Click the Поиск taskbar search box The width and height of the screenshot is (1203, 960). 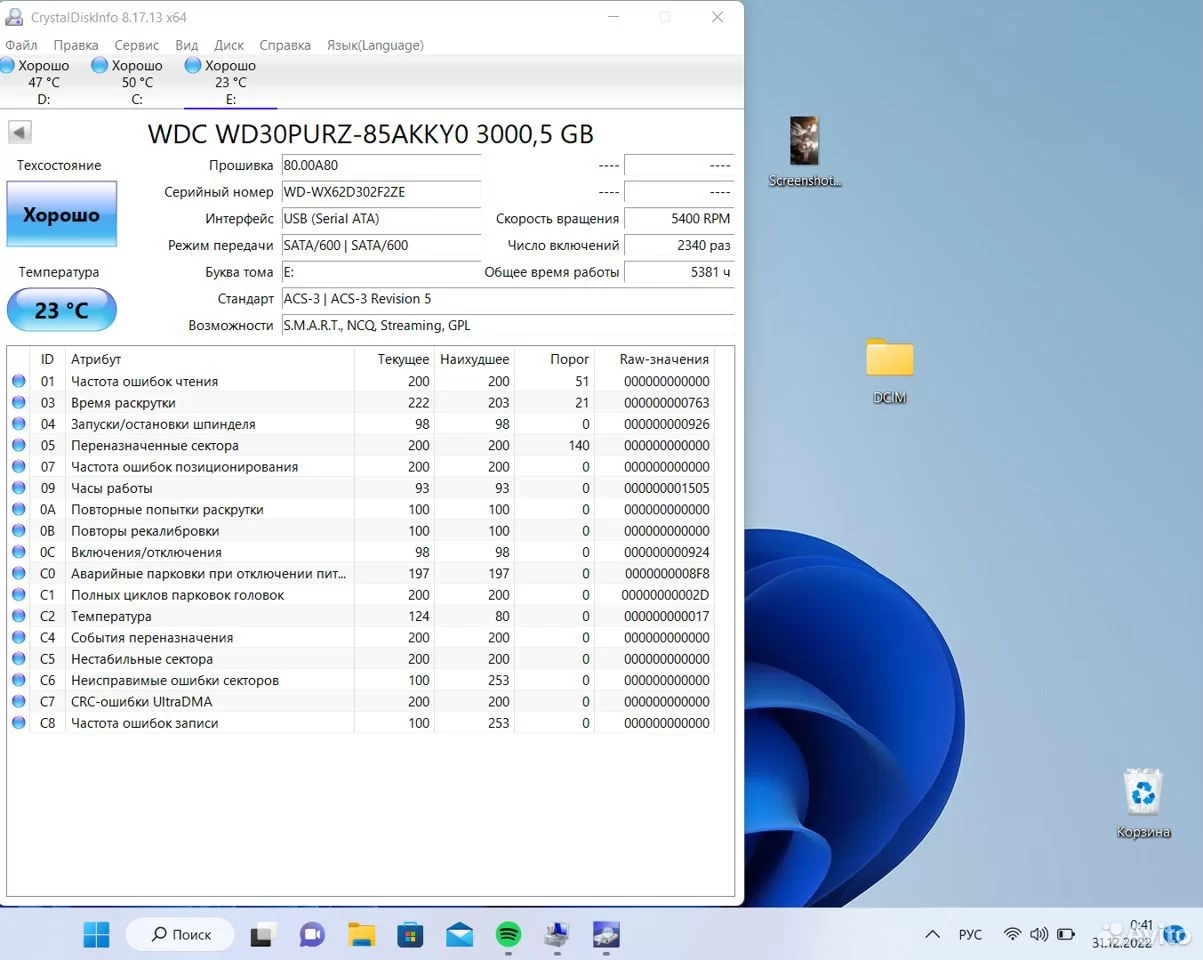(180, 935)
